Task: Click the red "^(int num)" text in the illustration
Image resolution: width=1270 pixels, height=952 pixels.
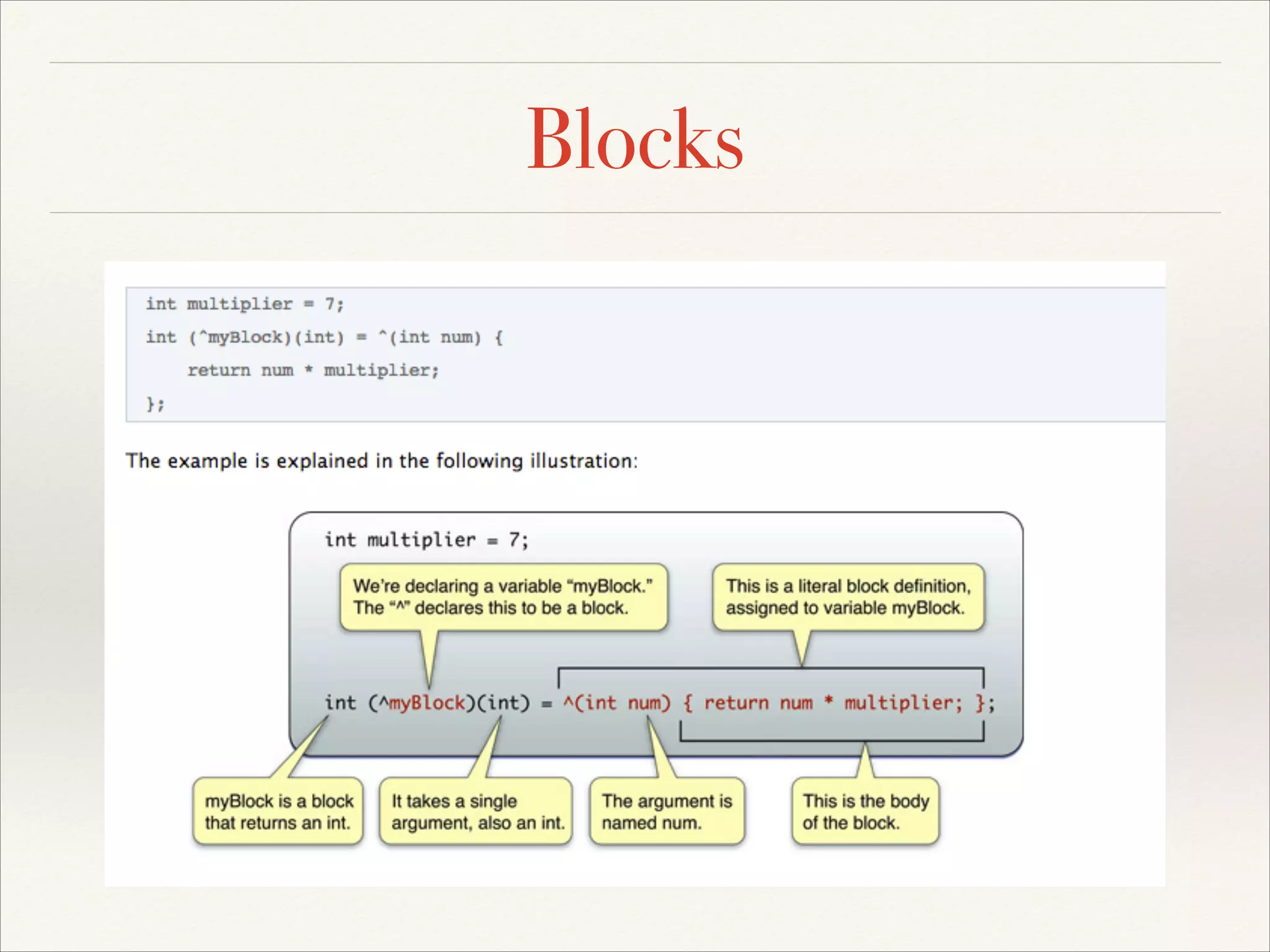Action: [x=617, y=703]
